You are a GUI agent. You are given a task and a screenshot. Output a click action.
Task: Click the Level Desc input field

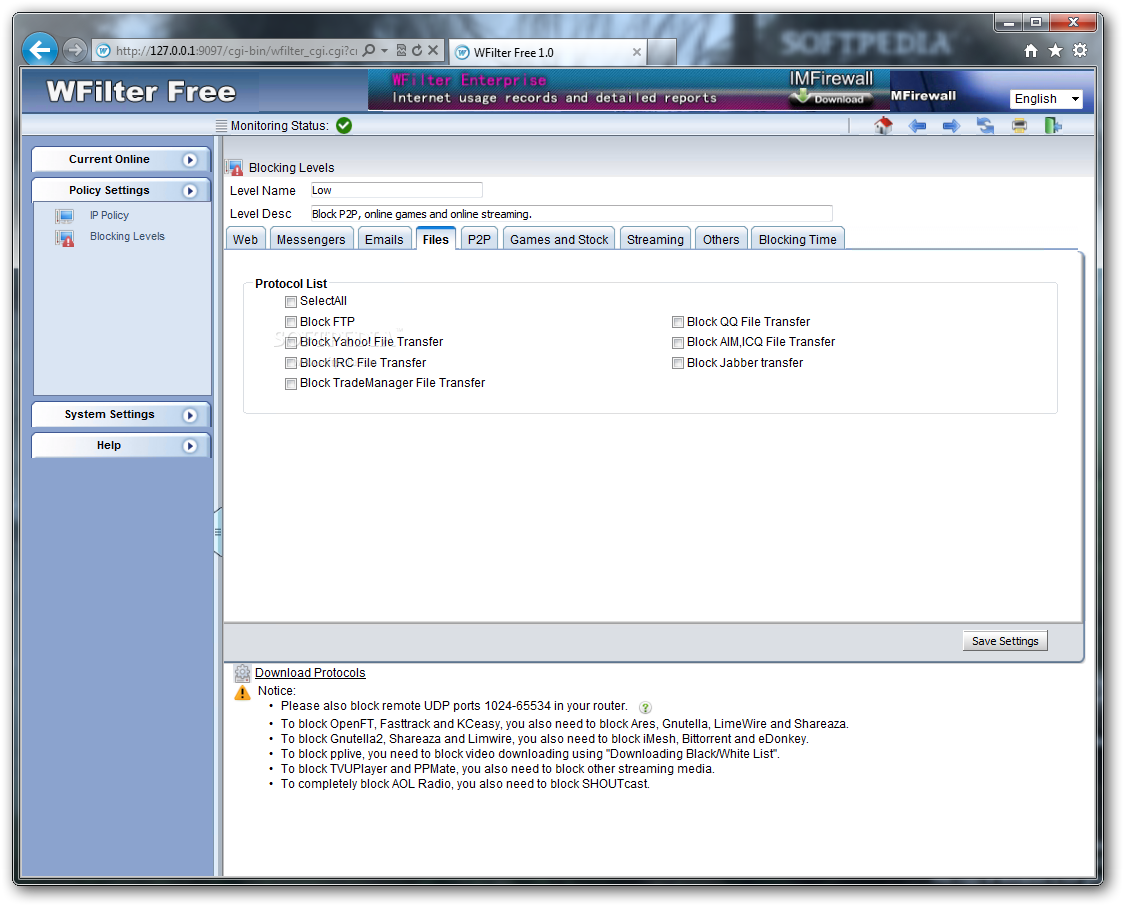[571, 214]
